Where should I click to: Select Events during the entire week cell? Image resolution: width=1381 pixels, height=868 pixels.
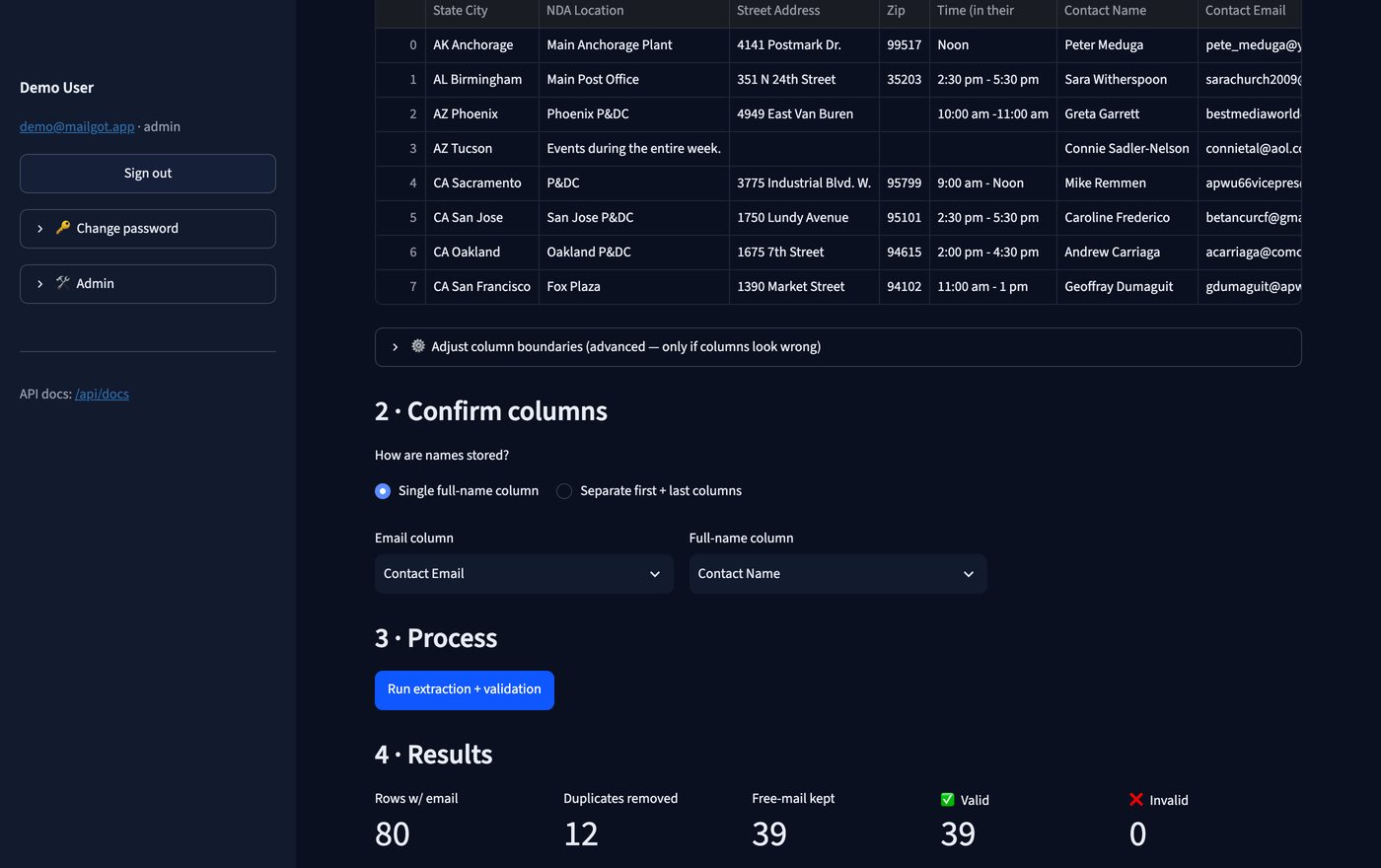tap(634, 149)
